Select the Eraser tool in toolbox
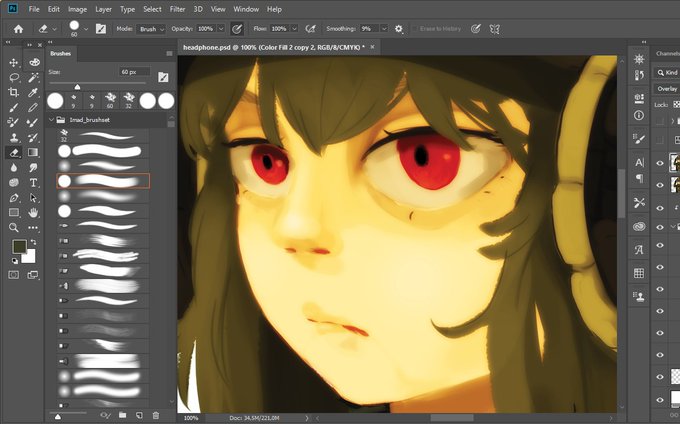This screenshot has width=680, height=424. pos(13,153)
